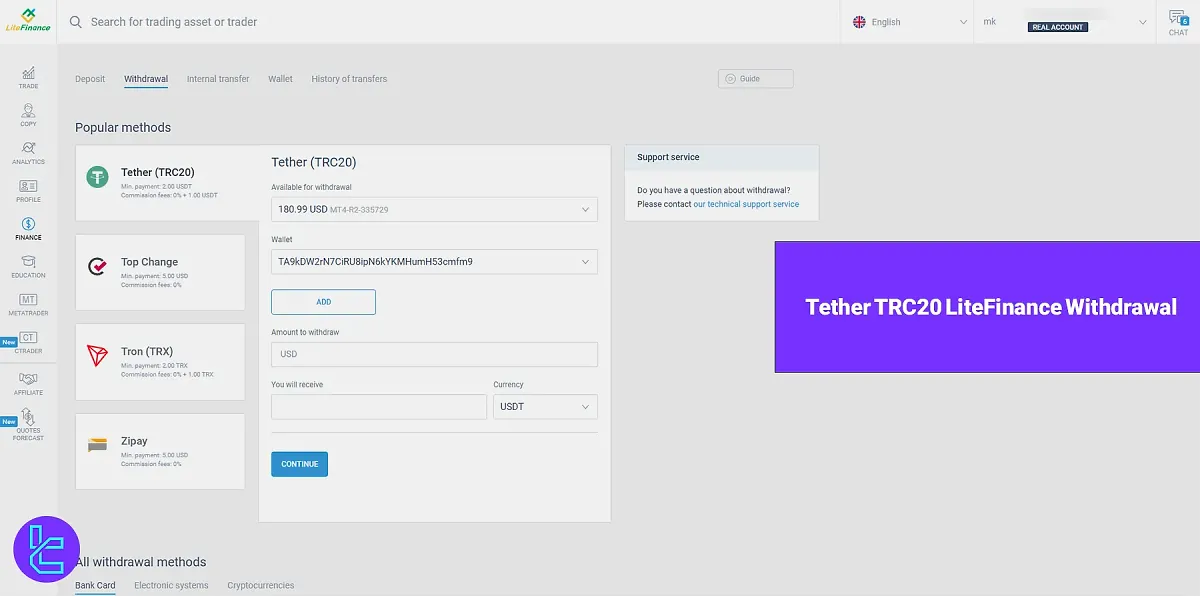This screenshot has height=596, width=1200.
Task: Click the CONTINUE button
Action: click(x=299, y=463)
